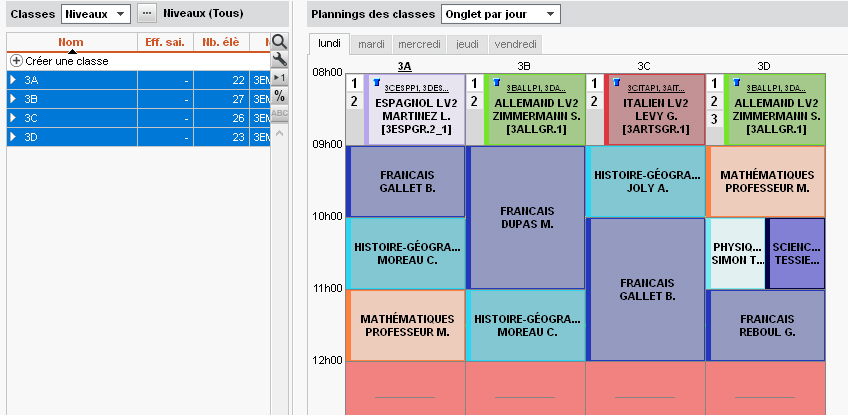Select the Sciences Tessier lesson
848x415 pixels.
coord(796,254)
